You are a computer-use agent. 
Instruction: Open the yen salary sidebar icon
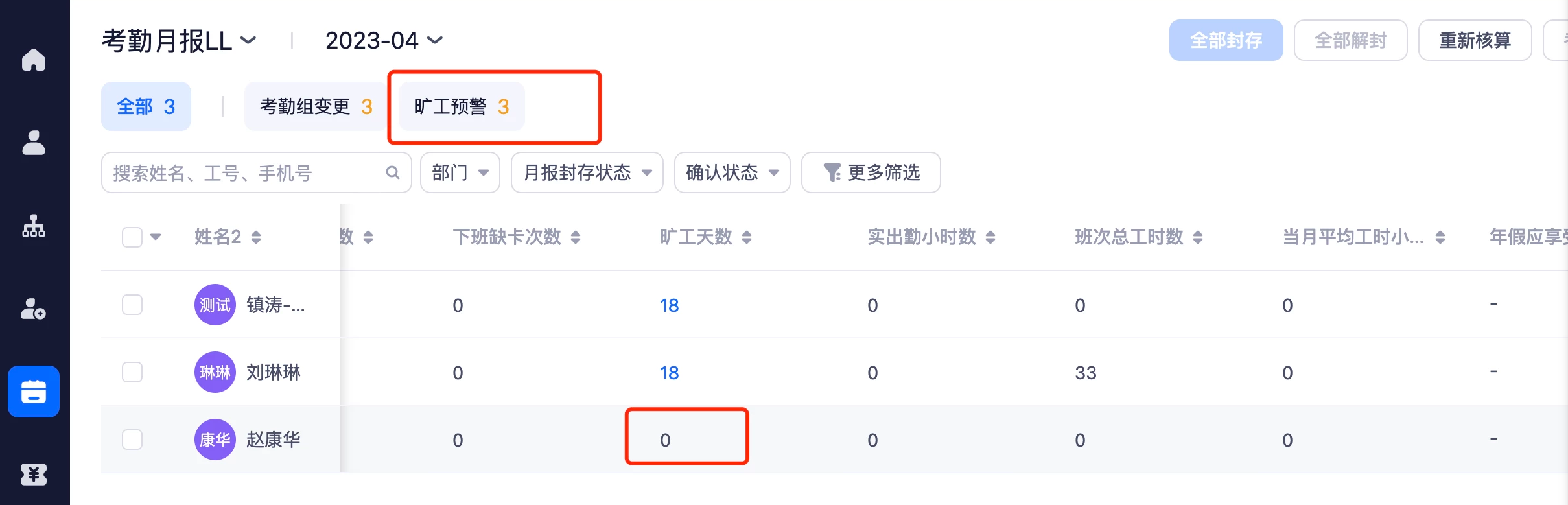34,475
